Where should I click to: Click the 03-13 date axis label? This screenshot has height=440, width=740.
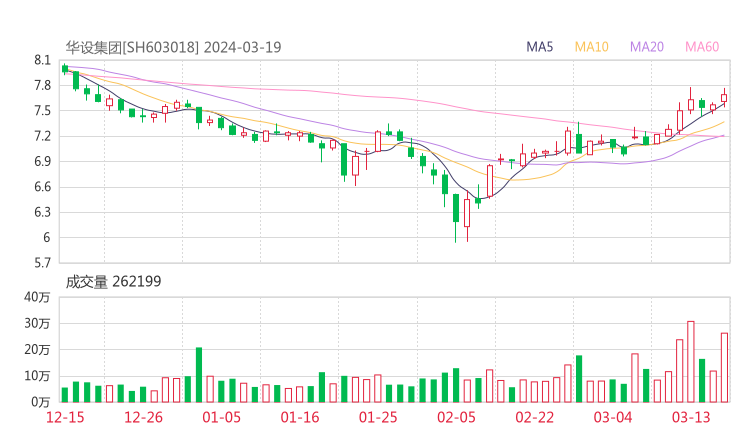[x=691, y=417]
